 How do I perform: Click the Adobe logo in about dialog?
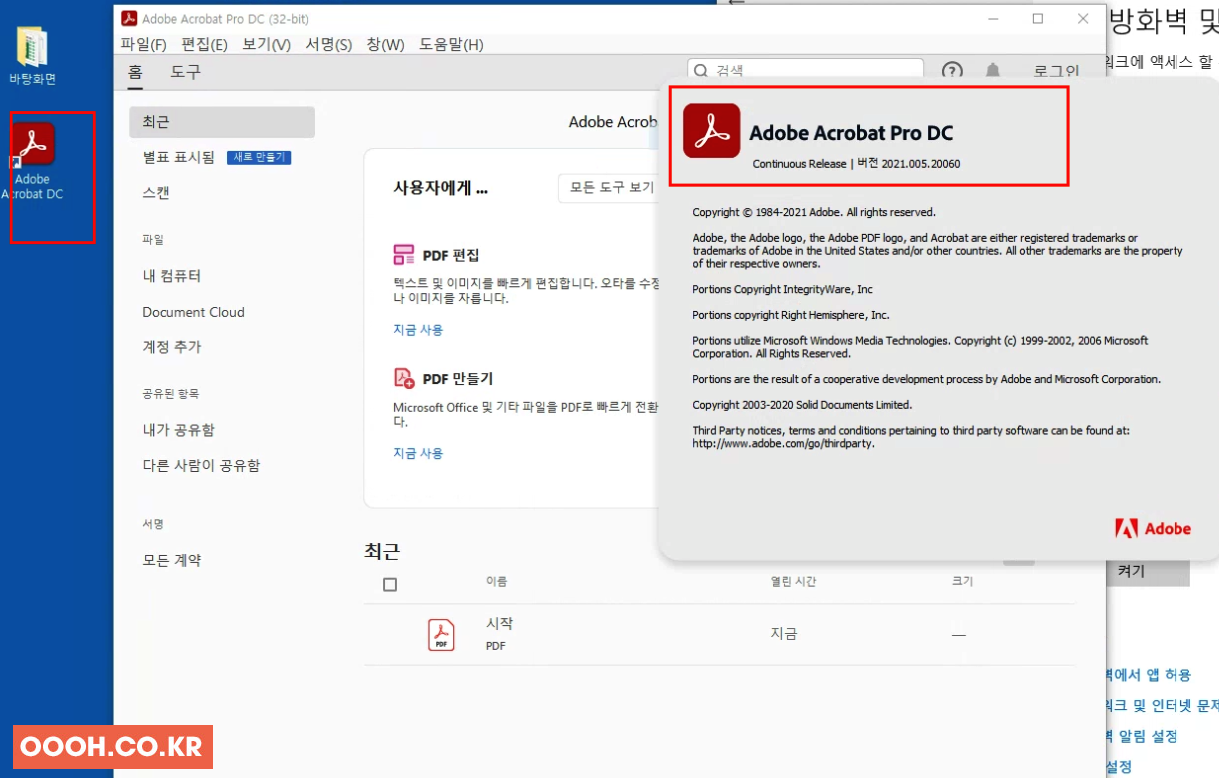pyautogui.click(x=1153, y=529)
